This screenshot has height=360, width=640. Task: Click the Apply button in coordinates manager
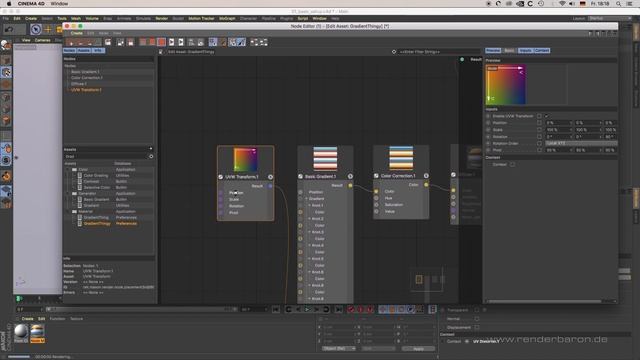pos(418,349)
